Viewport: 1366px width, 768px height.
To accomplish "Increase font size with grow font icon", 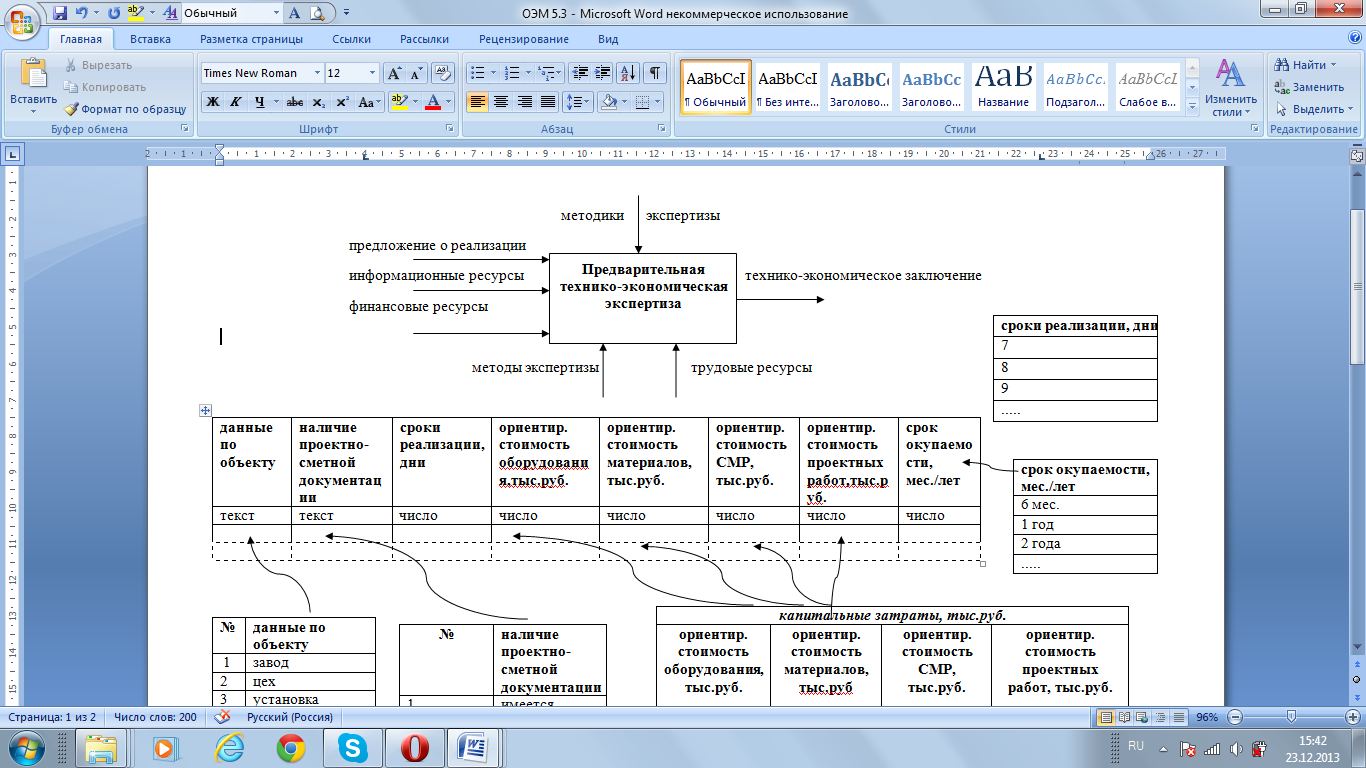I will pyautogui.click(x=395, y=73).
